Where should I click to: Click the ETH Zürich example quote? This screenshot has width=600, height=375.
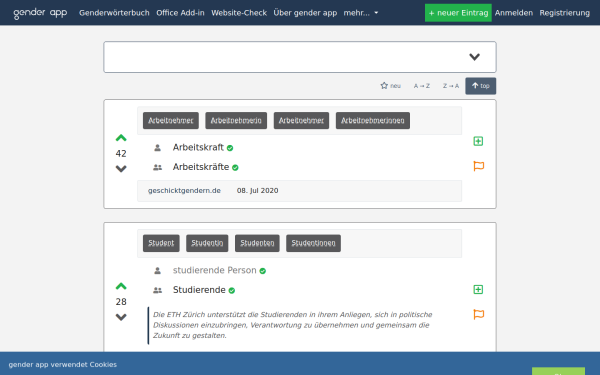pos(292,325)
